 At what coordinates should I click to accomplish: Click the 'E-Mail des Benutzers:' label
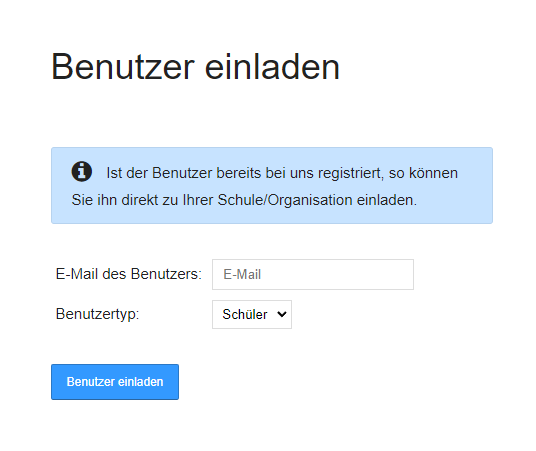[129, 274]
